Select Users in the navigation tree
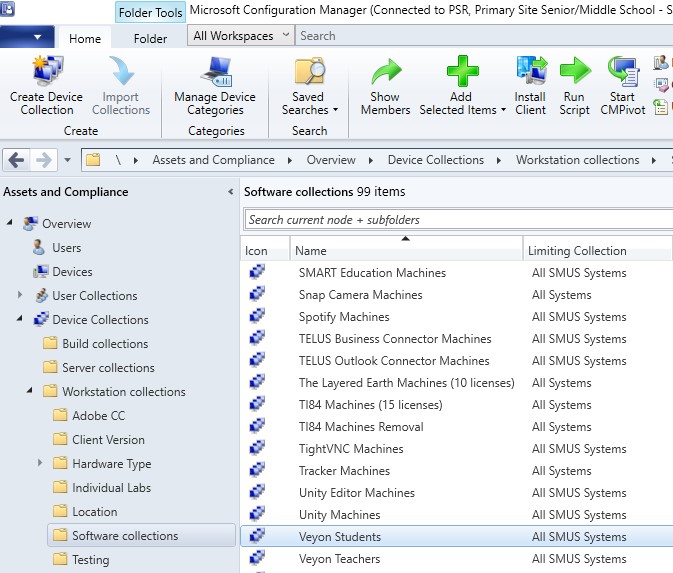Image resolution: width=673 pixels, height=573 pixels. 67,248
